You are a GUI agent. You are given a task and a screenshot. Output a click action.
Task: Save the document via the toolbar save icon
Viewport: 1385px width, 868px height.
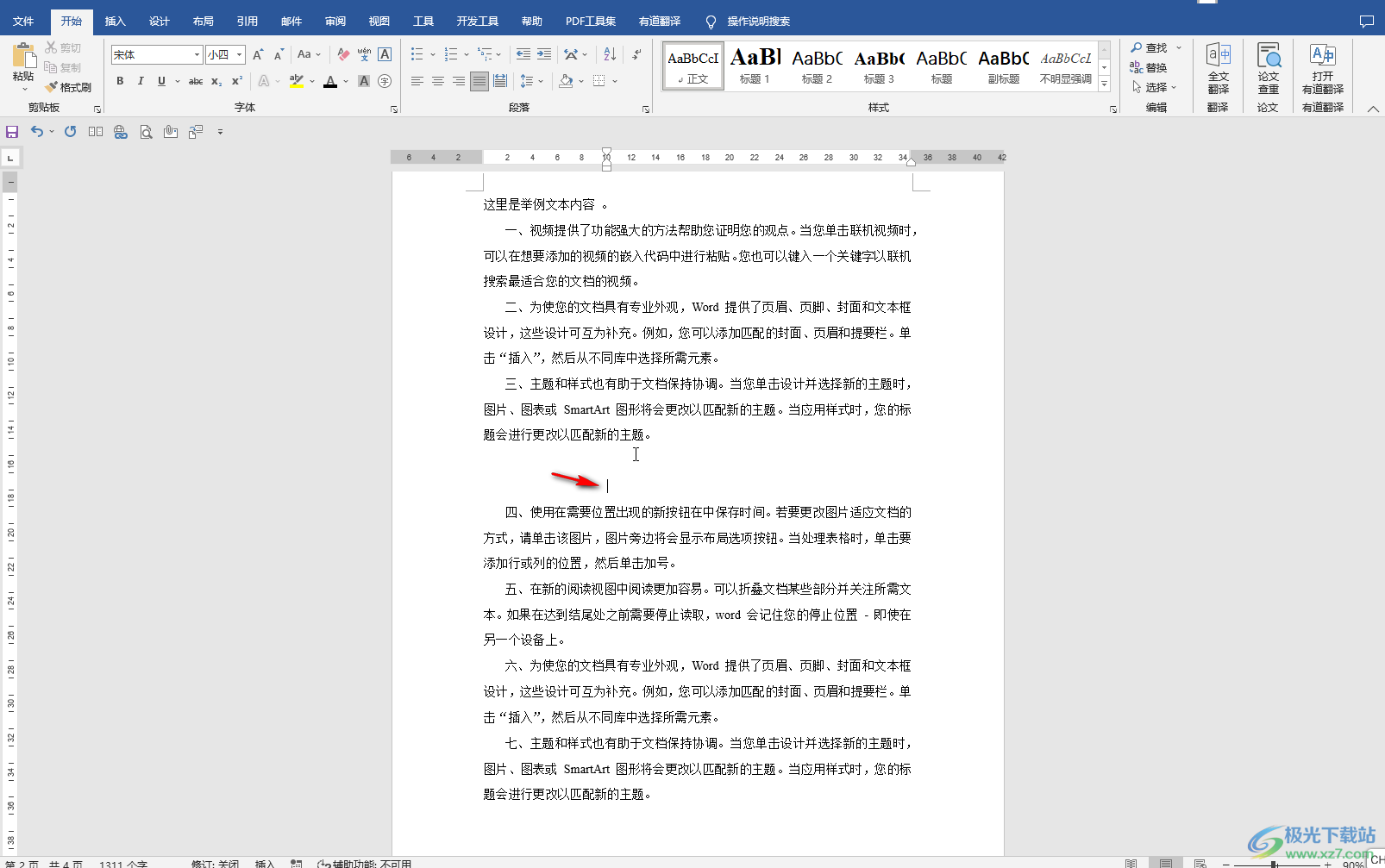(x=12, y=132)
